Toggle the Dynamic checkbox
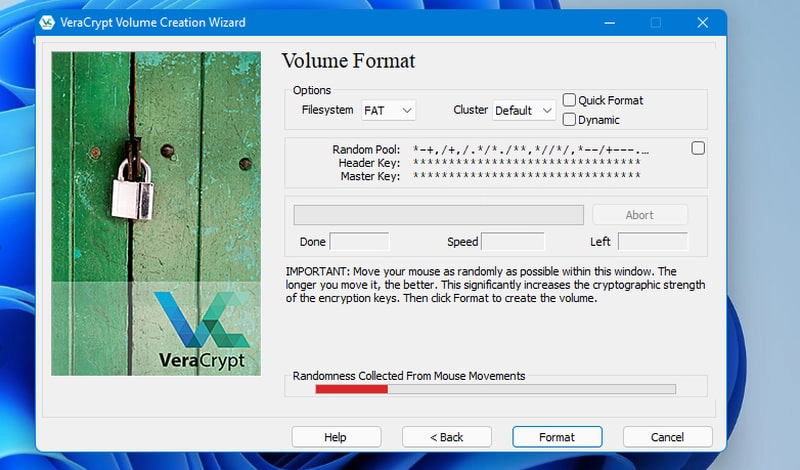This screenshot has height=470, width=800. [x=569, y=120]
